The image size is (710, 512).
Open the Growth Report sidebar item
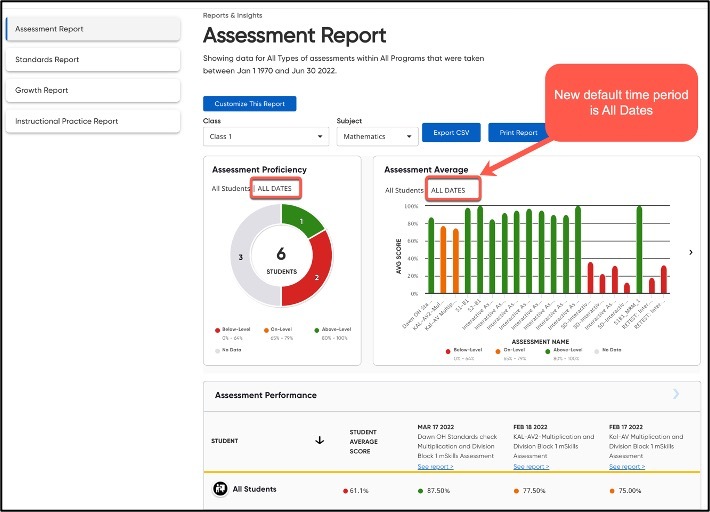tap(93, 91)
